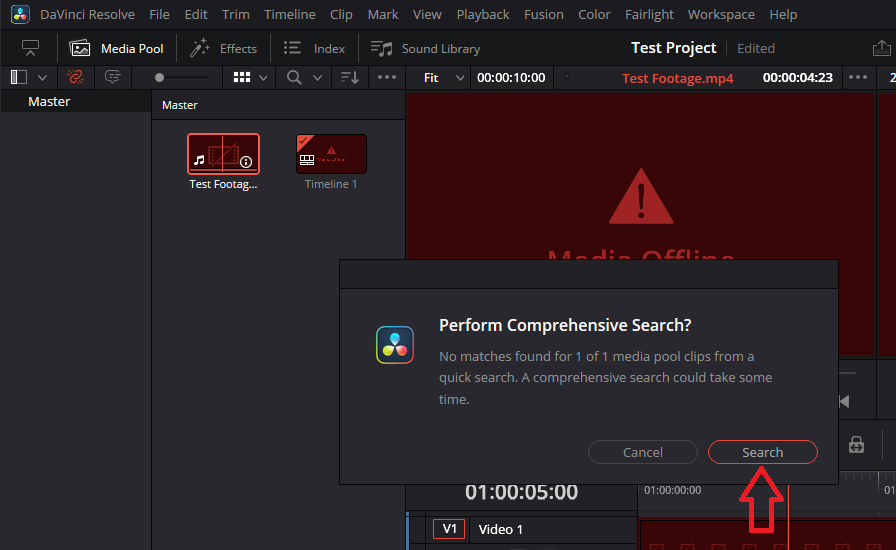Click the monitor layout icon at top left
Image resolution: width=896 pixels, height=550 pixels.
(30, 48)
